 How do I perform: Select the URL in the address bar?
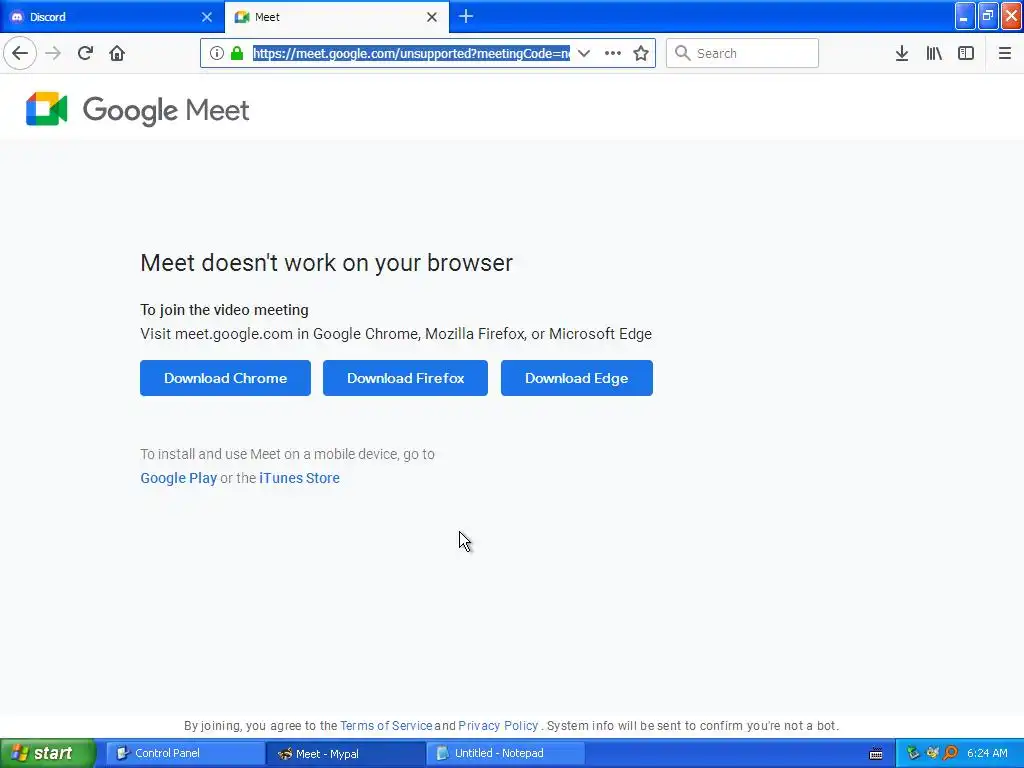click(x=411, y=53)
